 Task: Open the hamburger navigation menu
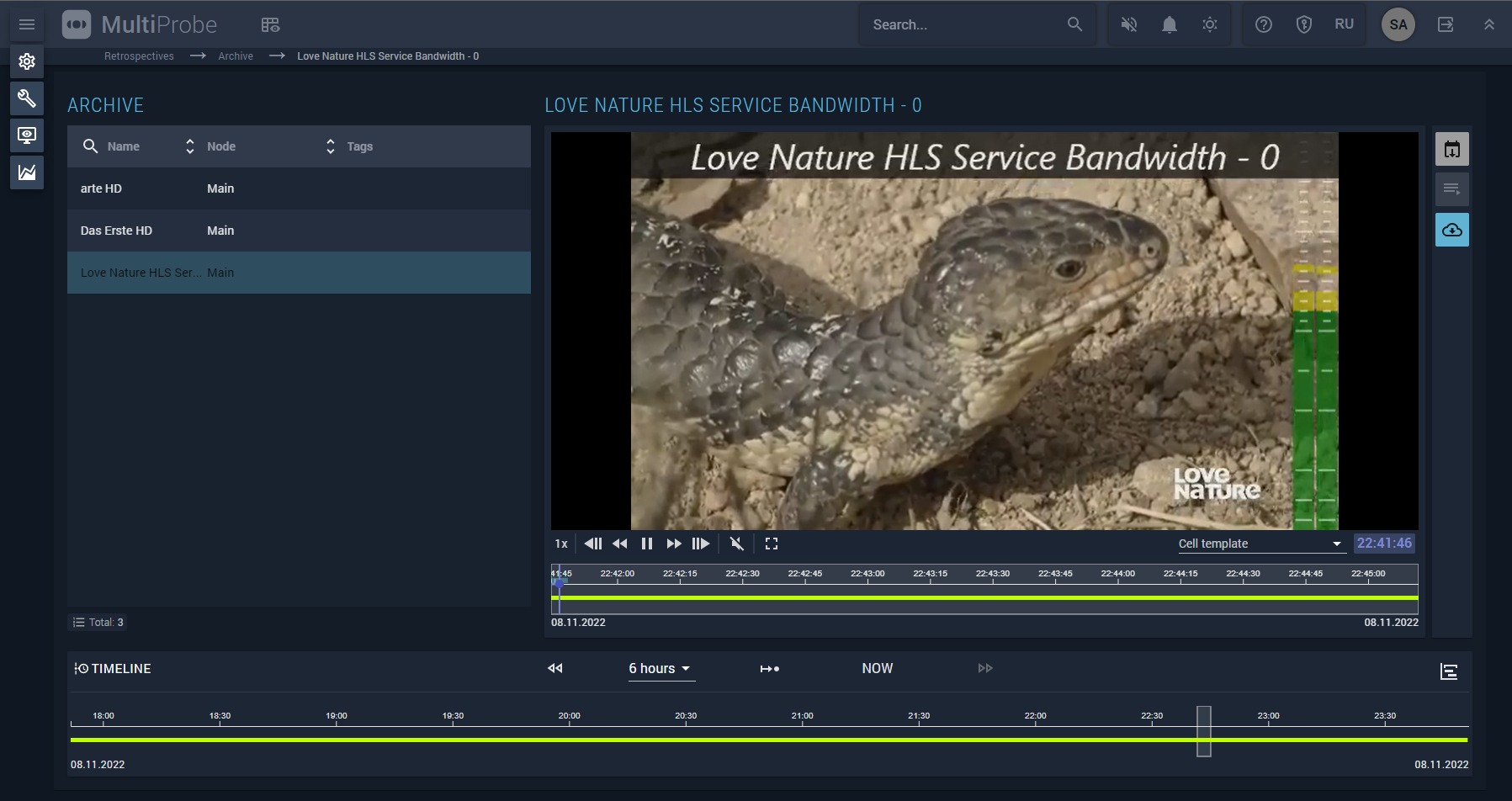[27, 24]
